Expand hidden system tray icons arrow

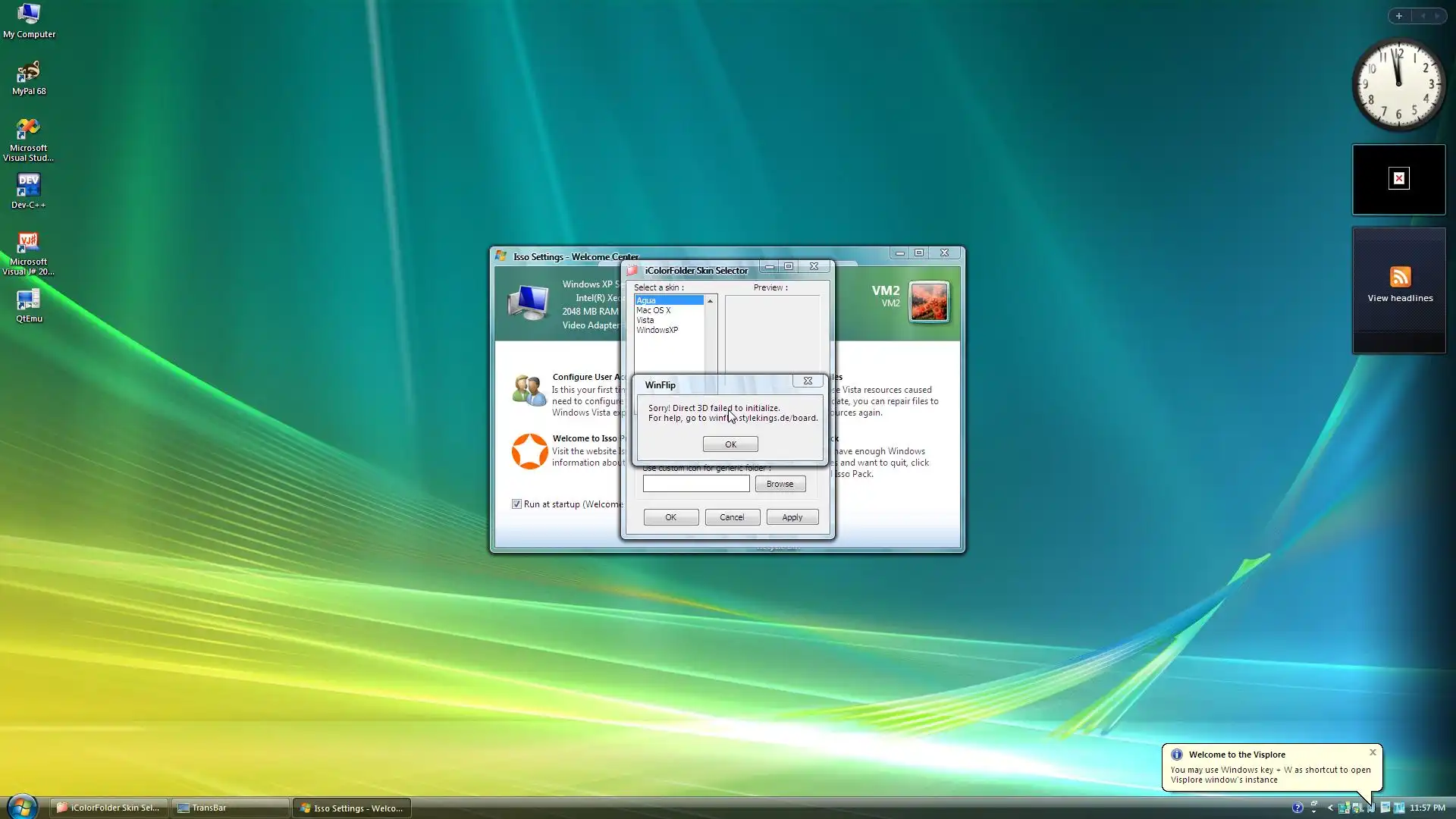click(x=1330, y=808)
